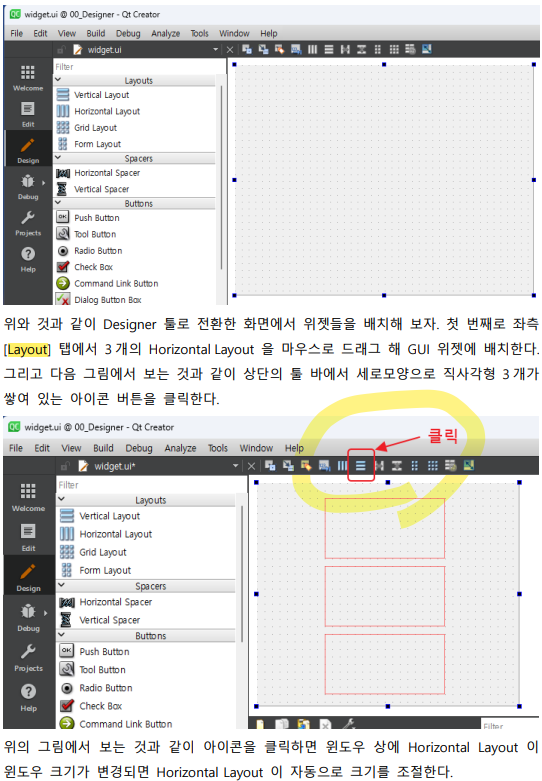Click Lay Out Vertically icon in upper screenshot toolbar
This screenshot has height=781, width=542.
coord(329,49)
